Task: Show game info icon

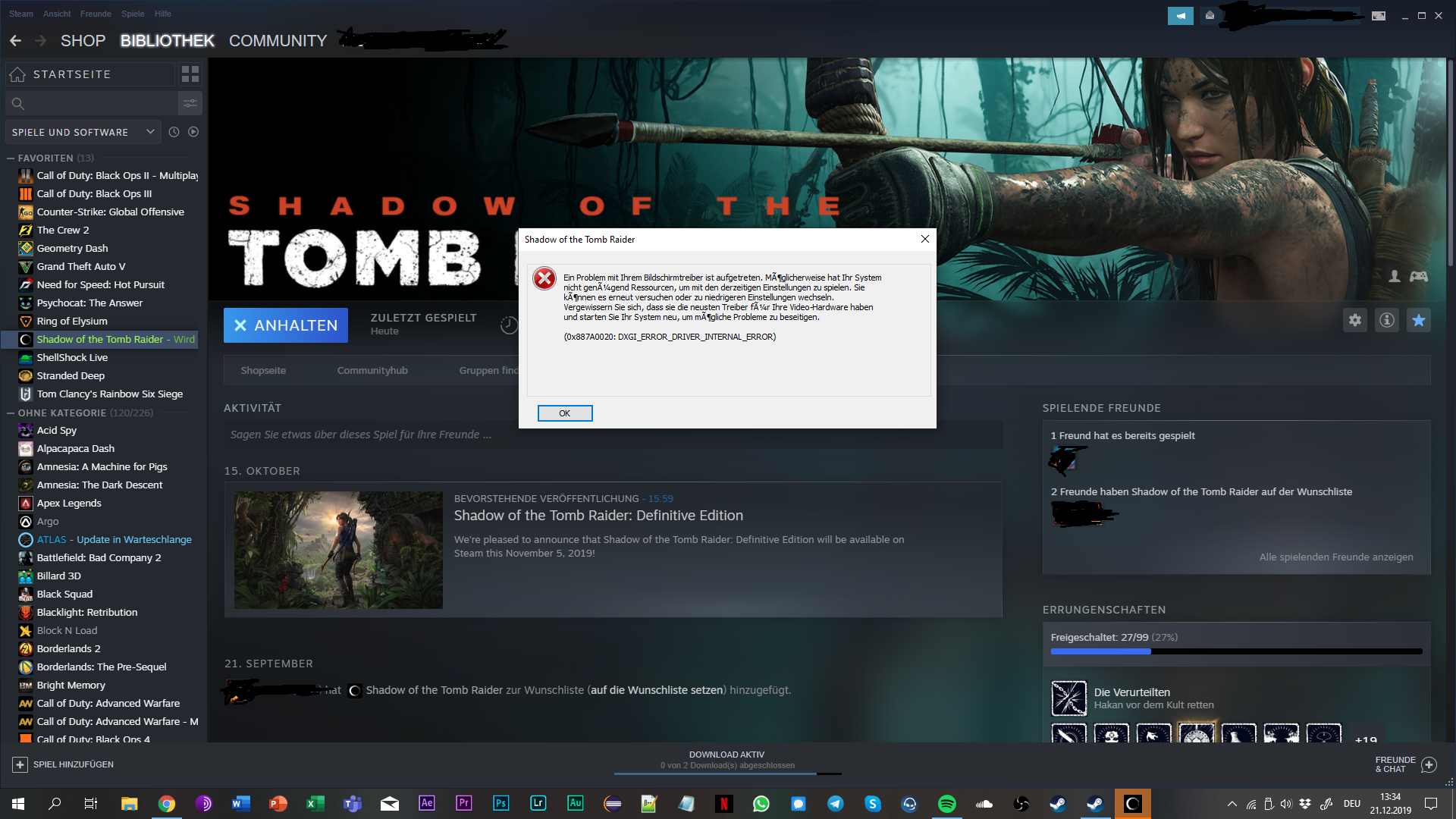Action: [x=1387, y=320]
